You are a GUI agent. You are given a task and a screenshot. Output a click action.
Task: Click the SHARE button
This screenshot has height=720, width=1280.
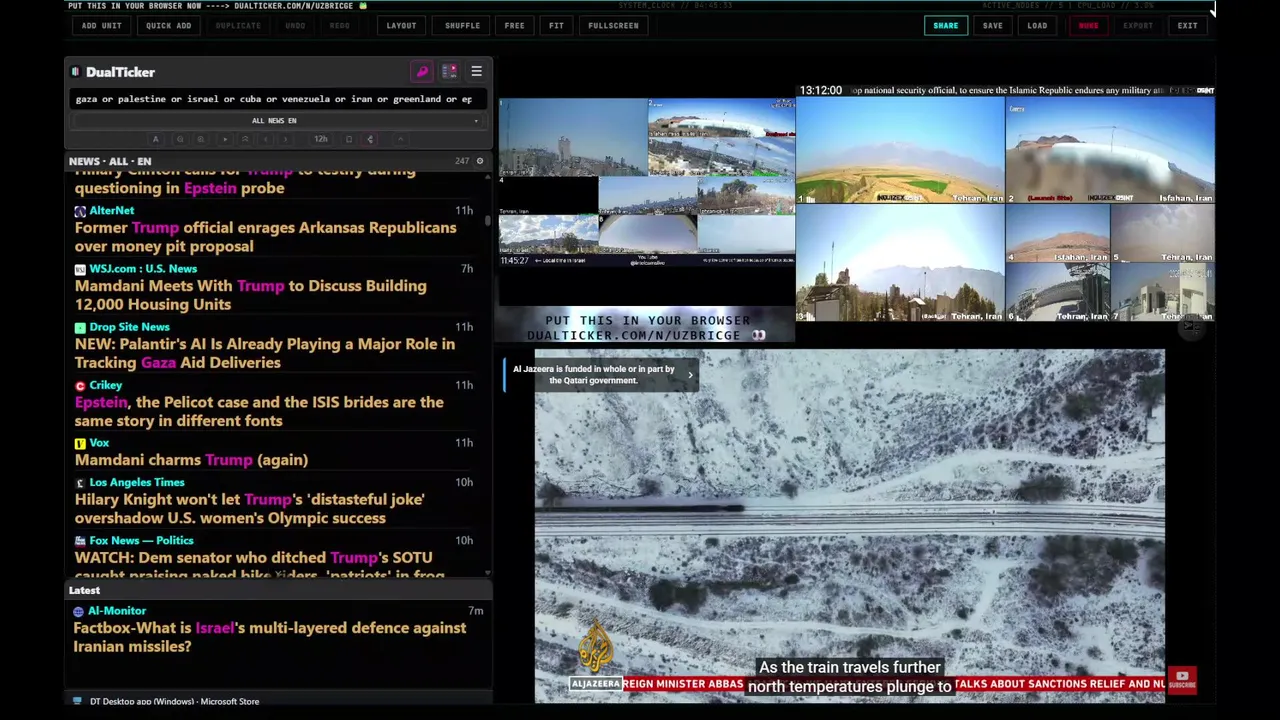945,26
